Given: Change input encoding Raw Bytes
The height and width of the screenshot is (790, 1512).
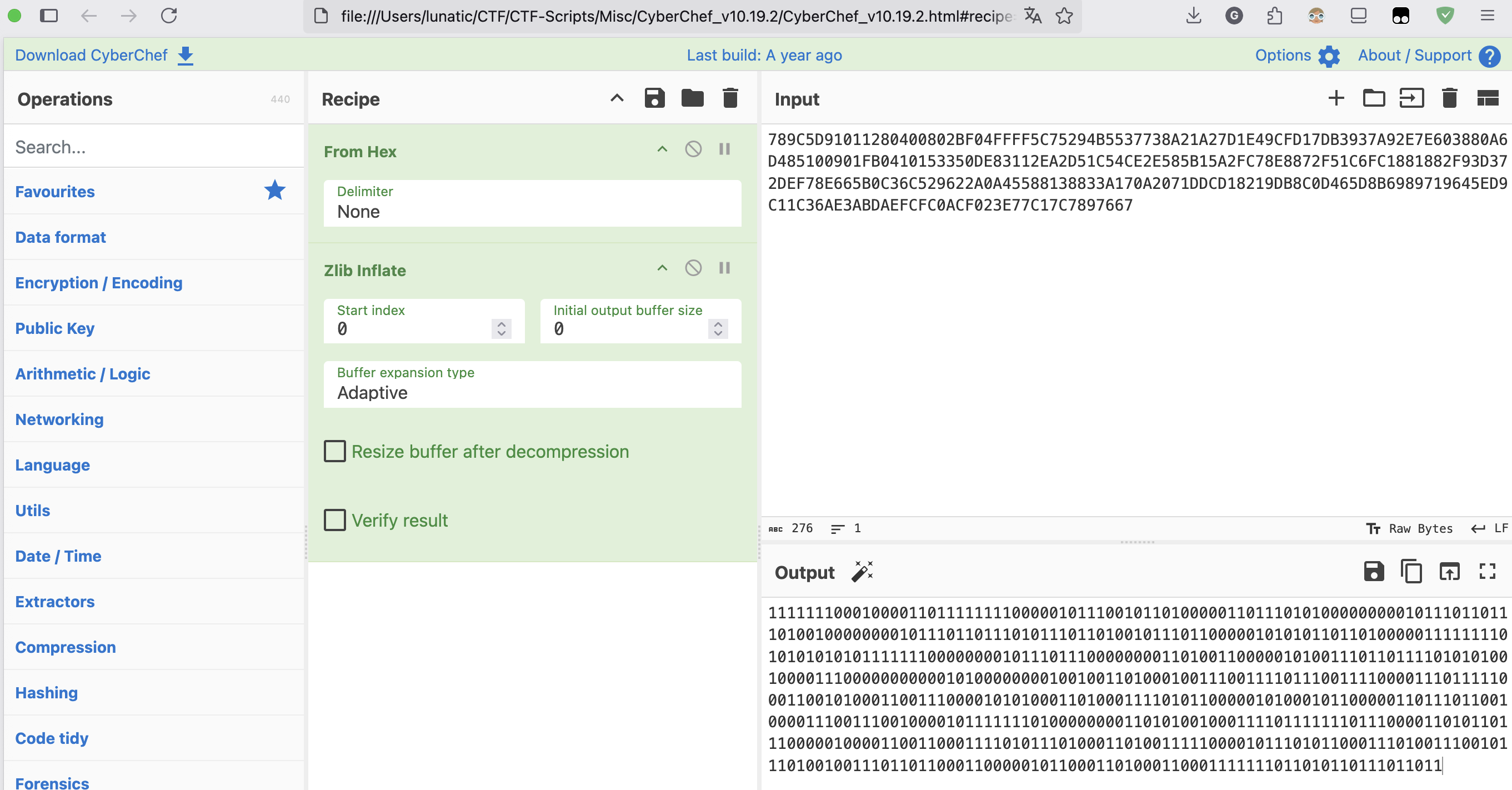Looking at the screenshot, I should pyautogui.click(x=1409, y=528).
